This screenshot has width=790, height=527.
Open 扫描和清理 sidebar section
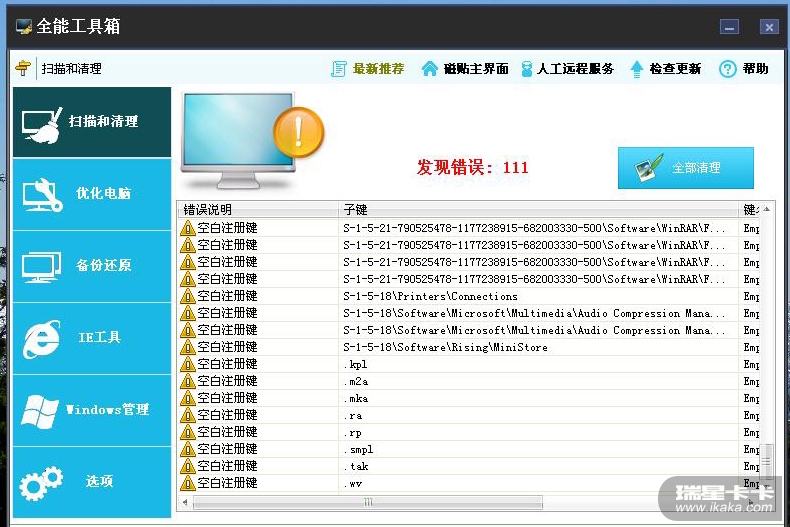92,122
